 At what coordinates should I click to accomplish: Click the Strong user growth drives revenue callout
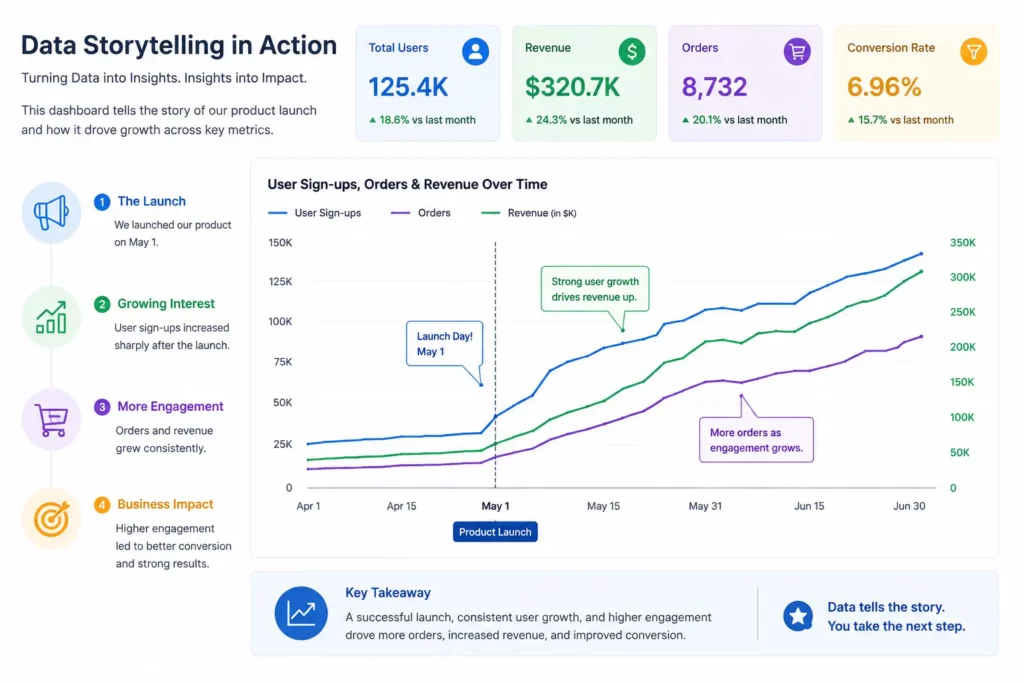595,289
